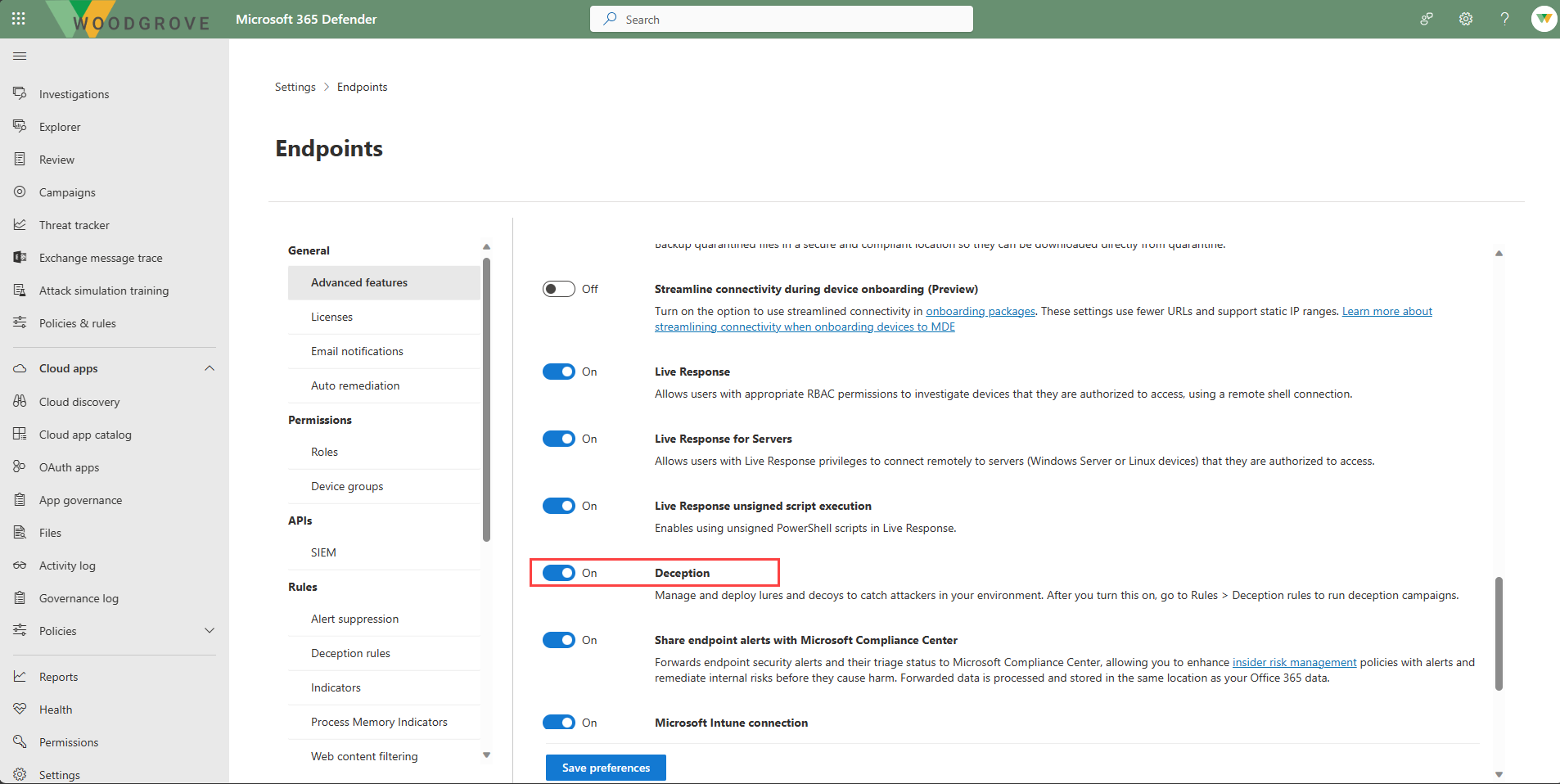Click the Files sidebar icon
This screenshot has height=784, width=1560.
coord(20,532)
